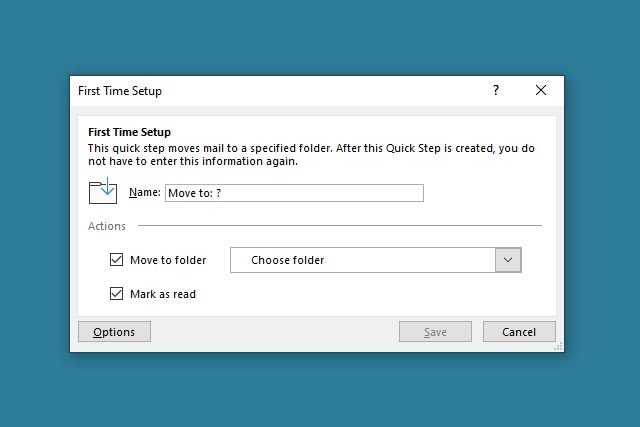Close the First Time Setup dialog
This screenshot has width=640, height=427.
pyautogui.click(x=541, y=90)
